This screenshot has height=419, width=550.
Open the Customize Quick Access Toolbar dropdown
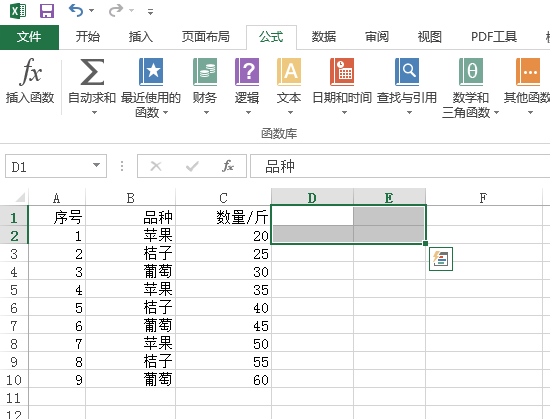[x=150, y=12]
